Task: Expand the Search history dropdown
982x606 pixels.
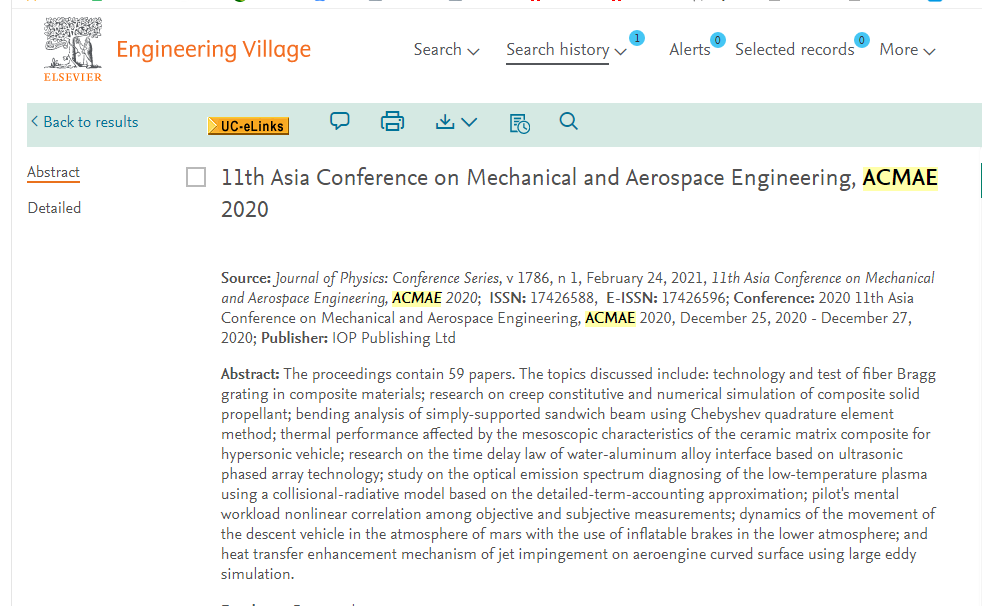Action: pyautogui.click(x=566, y=49)
